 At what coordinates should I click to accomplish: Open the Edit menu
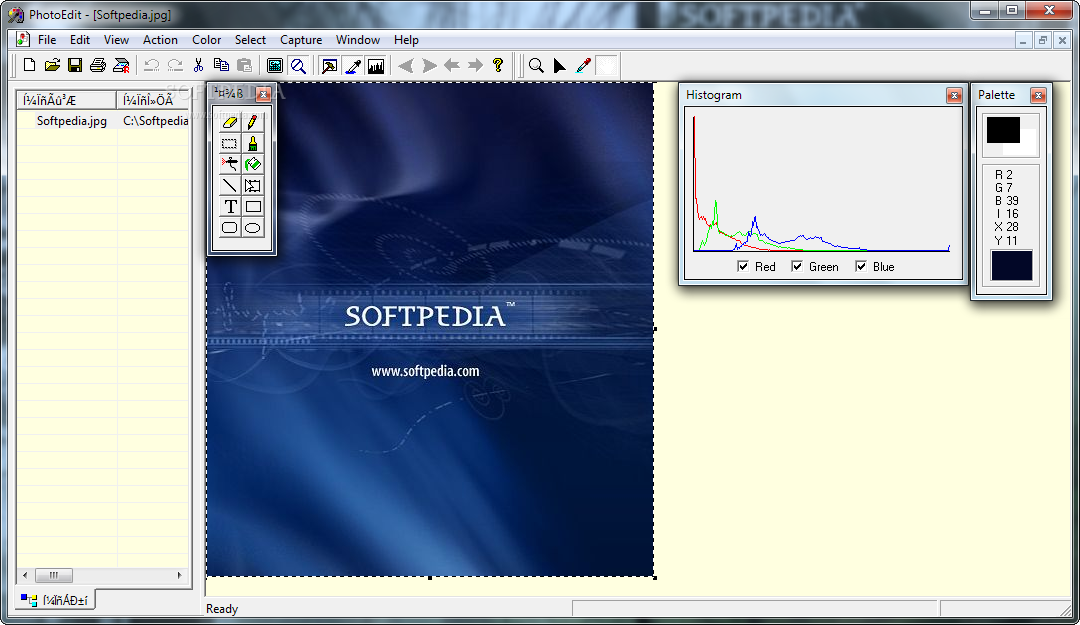pyautogui.click(x=80, y=40)
